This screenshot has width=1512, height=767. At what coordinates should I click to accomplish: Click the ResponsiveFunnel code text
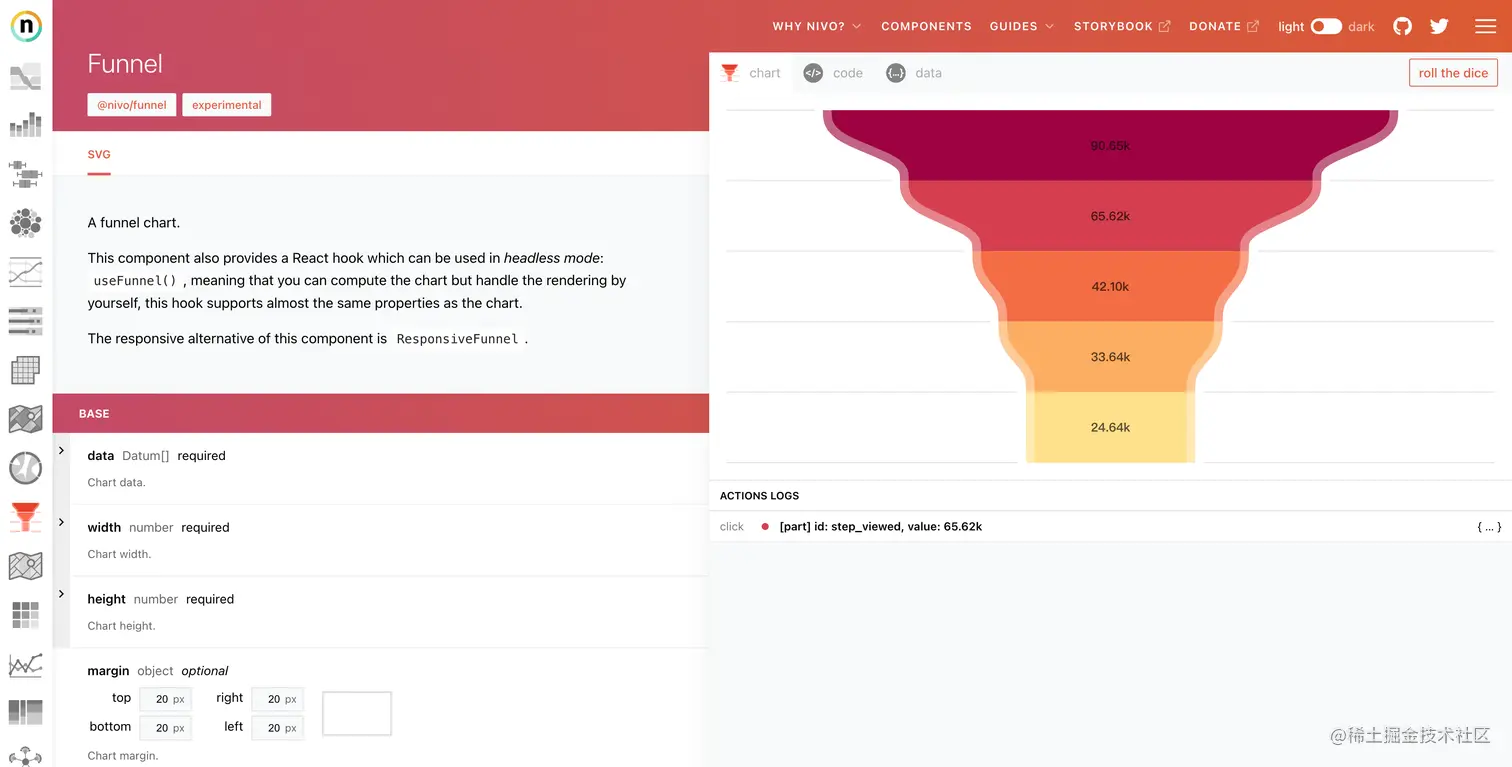457,339
